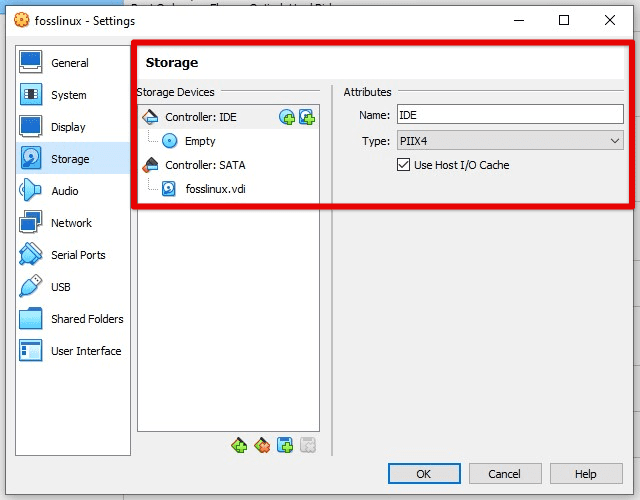The width and height of the screenshot is (640, 500).
Task: Minimize the fosslinux Settings window
Action: pyautogui.click(x=519, y=20)
